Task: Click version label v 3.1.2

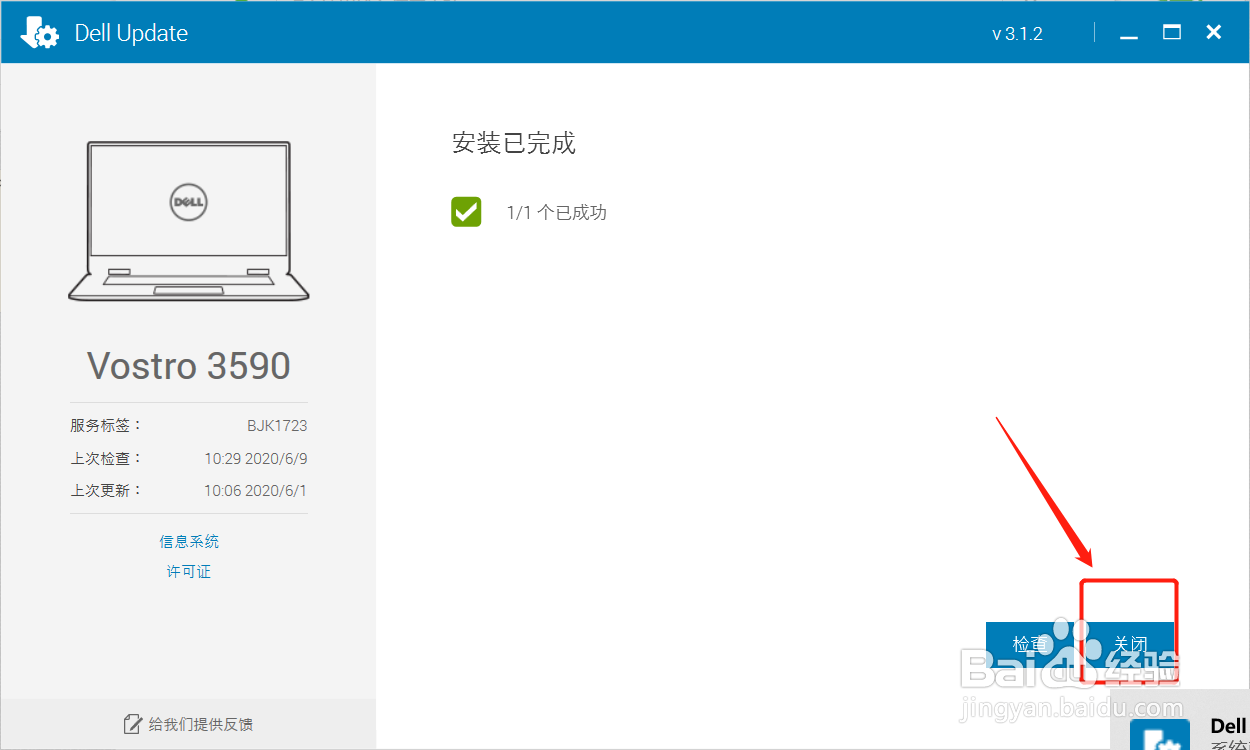Action: (x=1017, y=34)
